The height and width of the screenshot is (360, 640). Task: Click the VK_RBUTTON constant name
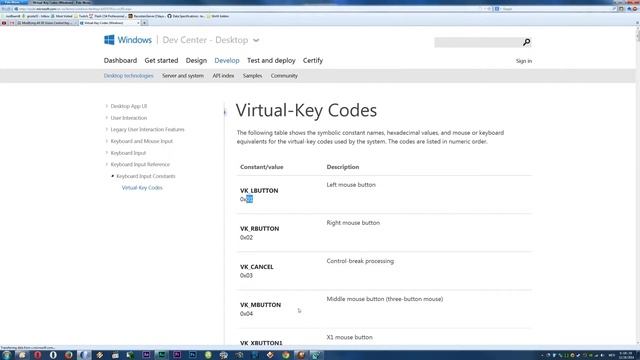coord(260,229)
